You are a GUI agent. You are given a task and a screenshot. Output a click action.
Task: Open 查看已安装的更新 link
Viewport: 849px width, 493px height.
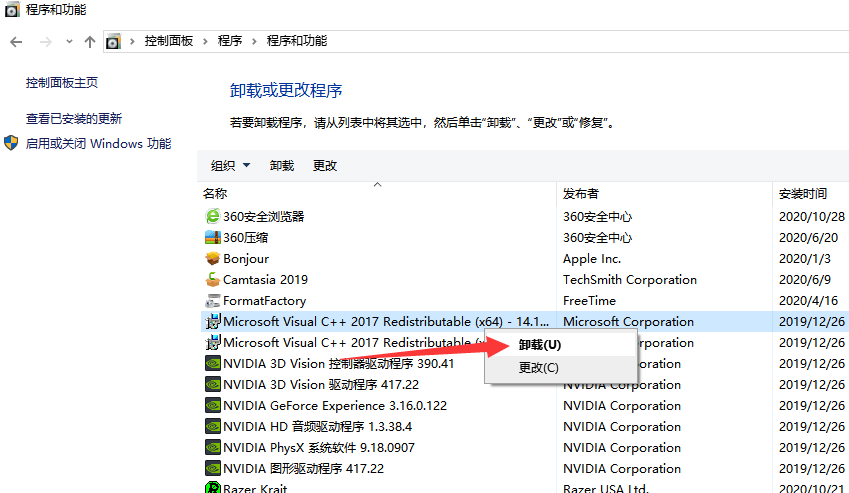click(74, 118)
